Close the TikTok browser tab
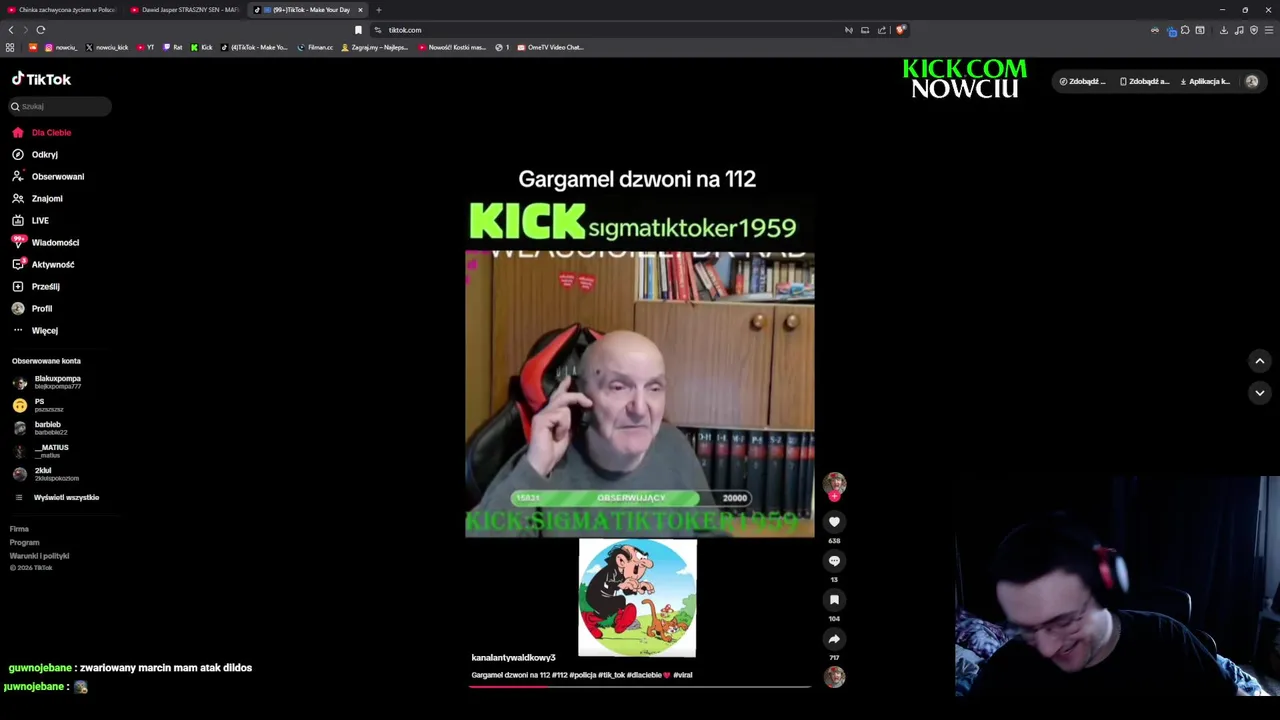The image size is (1280, 720). [x=360, y=10]
